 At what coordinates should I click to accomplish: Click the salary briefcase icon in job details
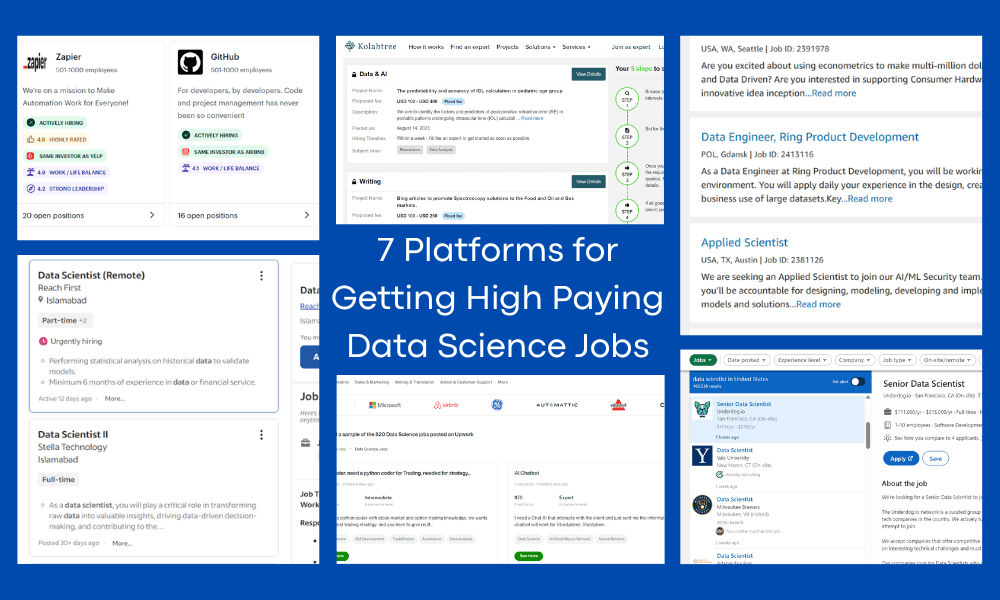(x=887, y=410)
